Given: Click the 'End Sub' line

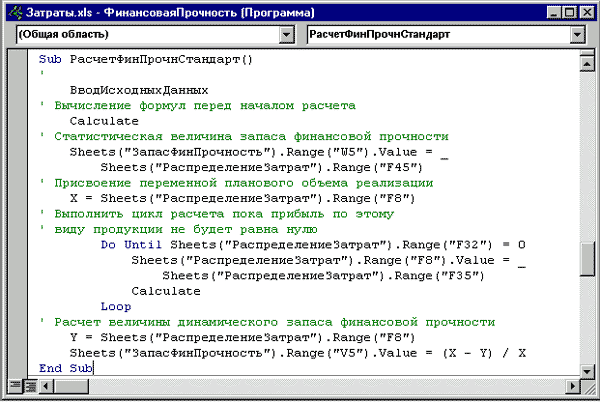Looking at the screenshot, I should click(x=66, y=368).
